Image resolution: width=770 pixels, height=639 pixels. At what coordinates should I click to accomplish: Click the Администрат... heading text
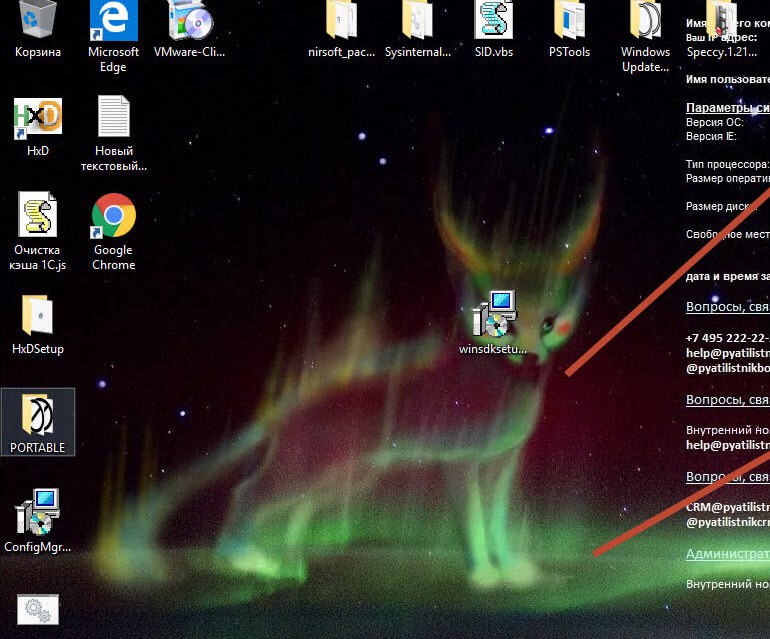tap(727, 554)
